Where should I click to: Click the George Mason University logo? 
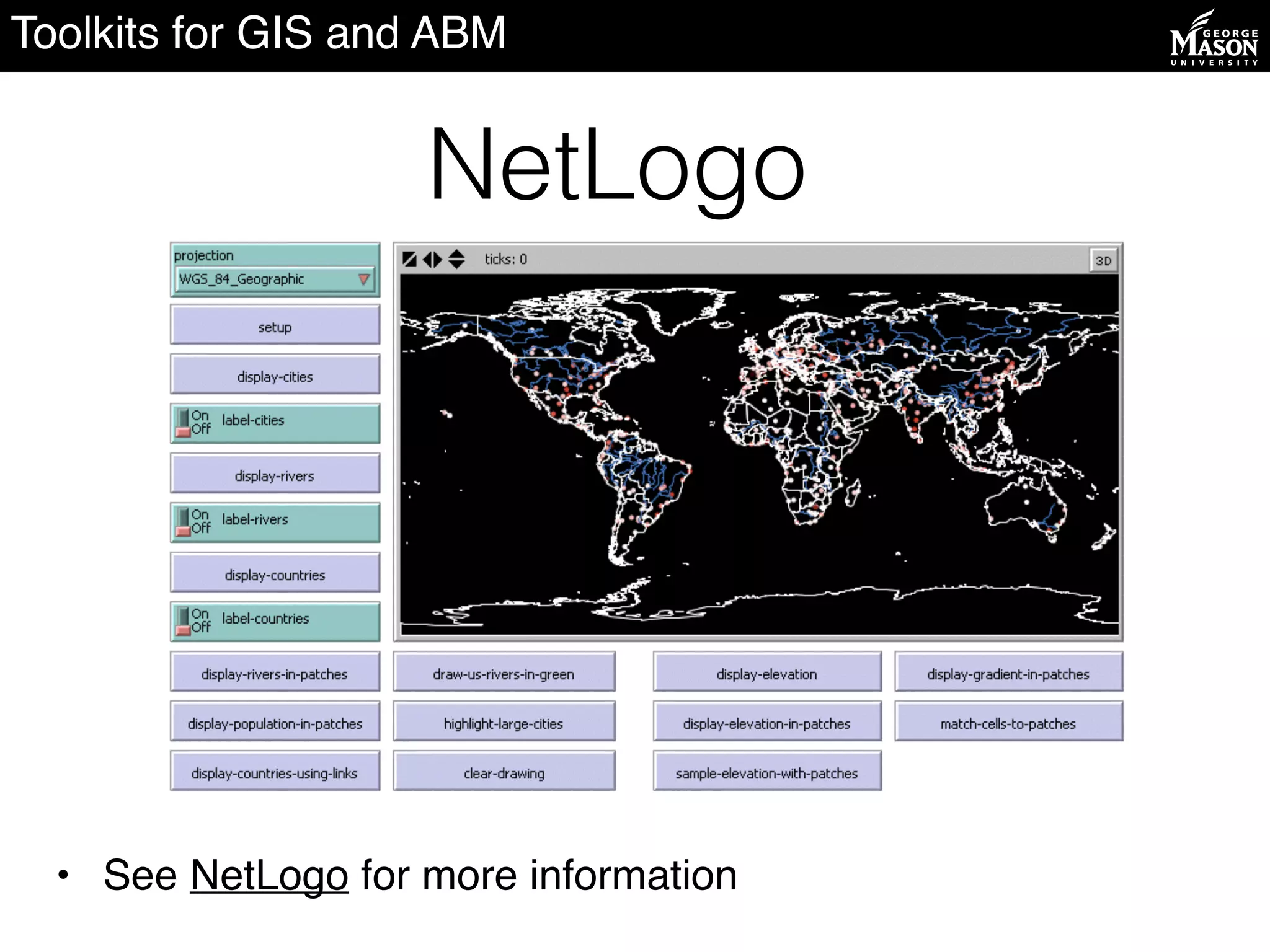(x=1213, y=38)
